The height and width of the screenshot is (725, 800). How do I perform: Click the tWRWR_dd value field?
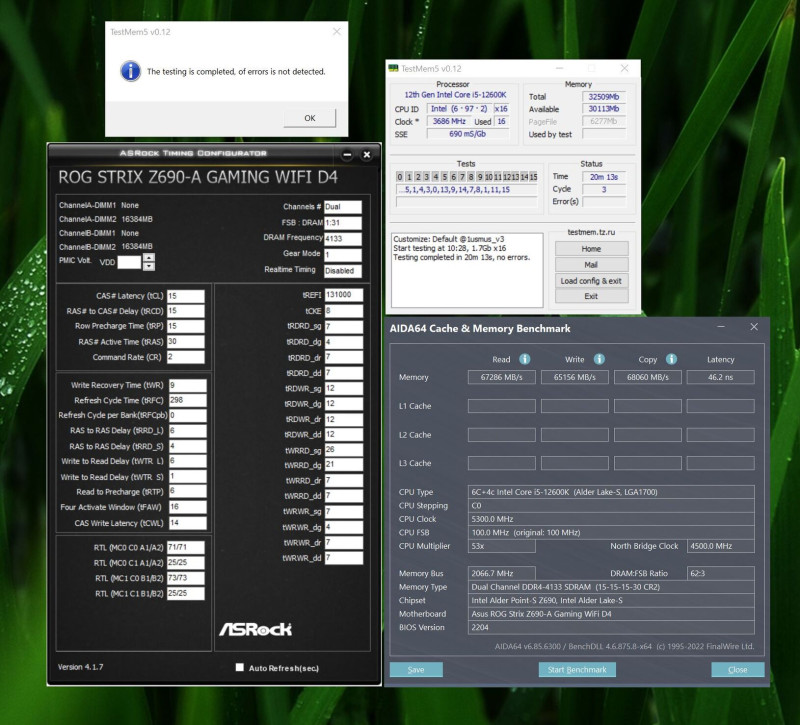tap(344, 558)
